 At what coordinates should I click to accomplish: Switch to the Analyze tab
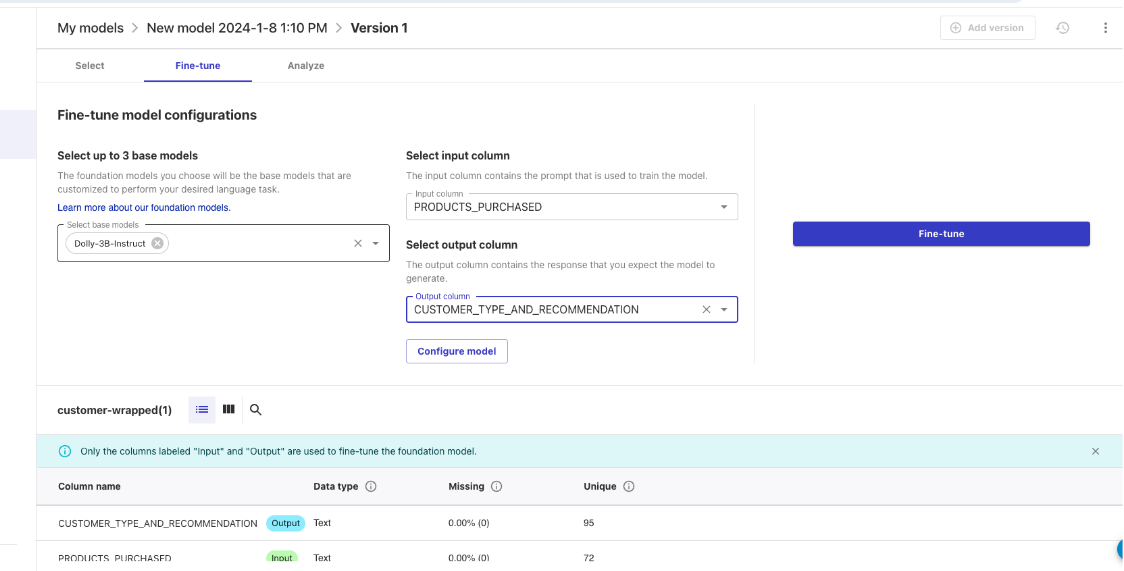pos(306,66)
